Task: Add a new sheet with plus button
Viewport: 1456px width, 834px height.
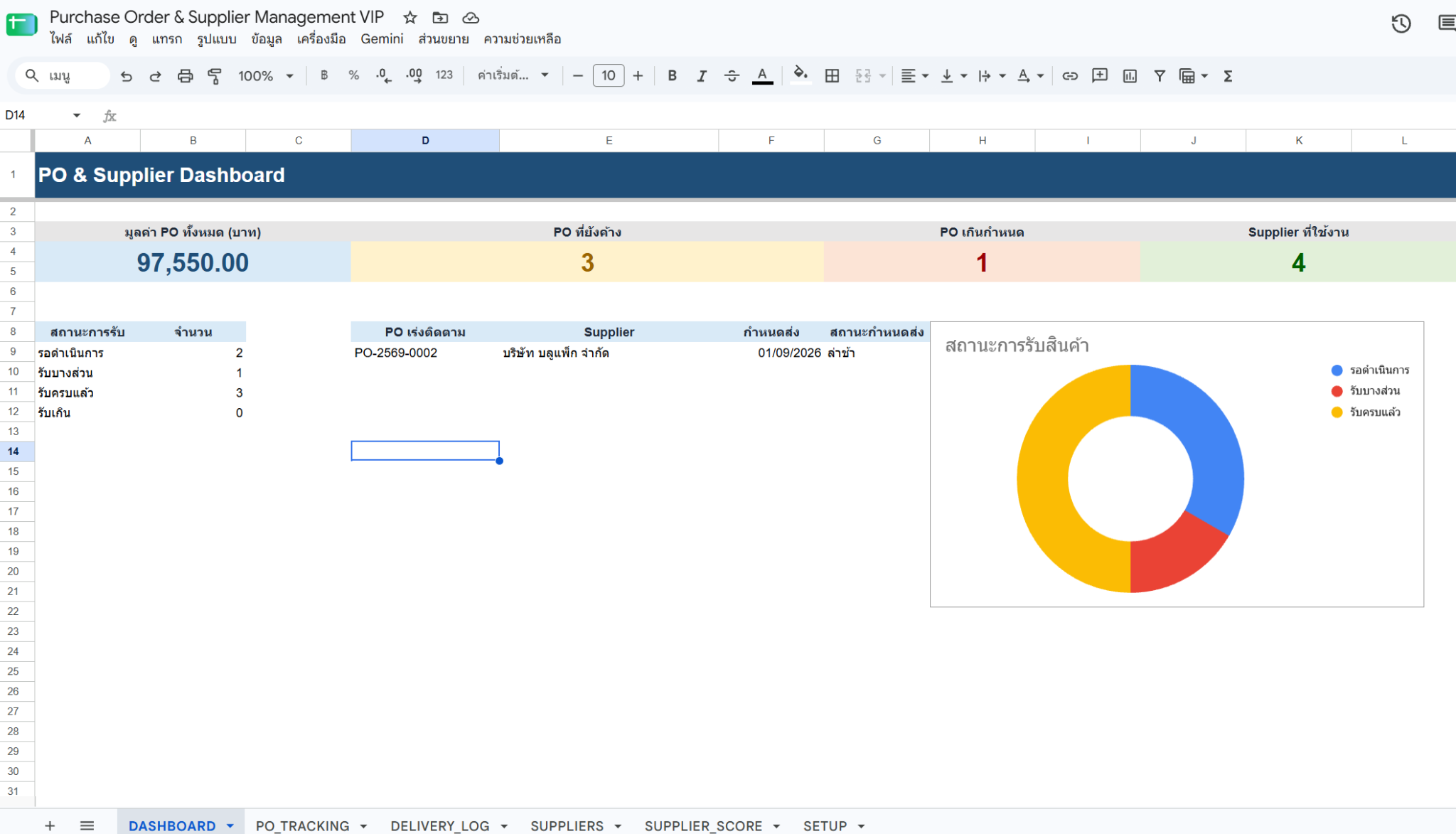Action: coord(50,825)
